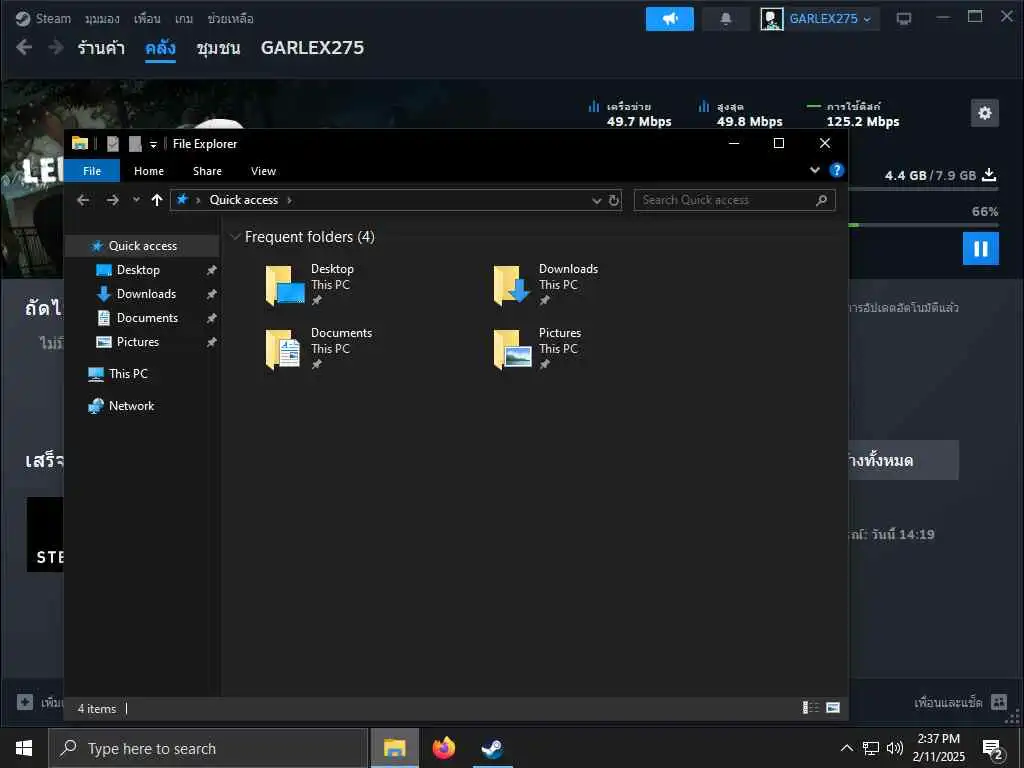Open the Steam menu
The image size is (1024, 768).
click(x=53, y=18)
